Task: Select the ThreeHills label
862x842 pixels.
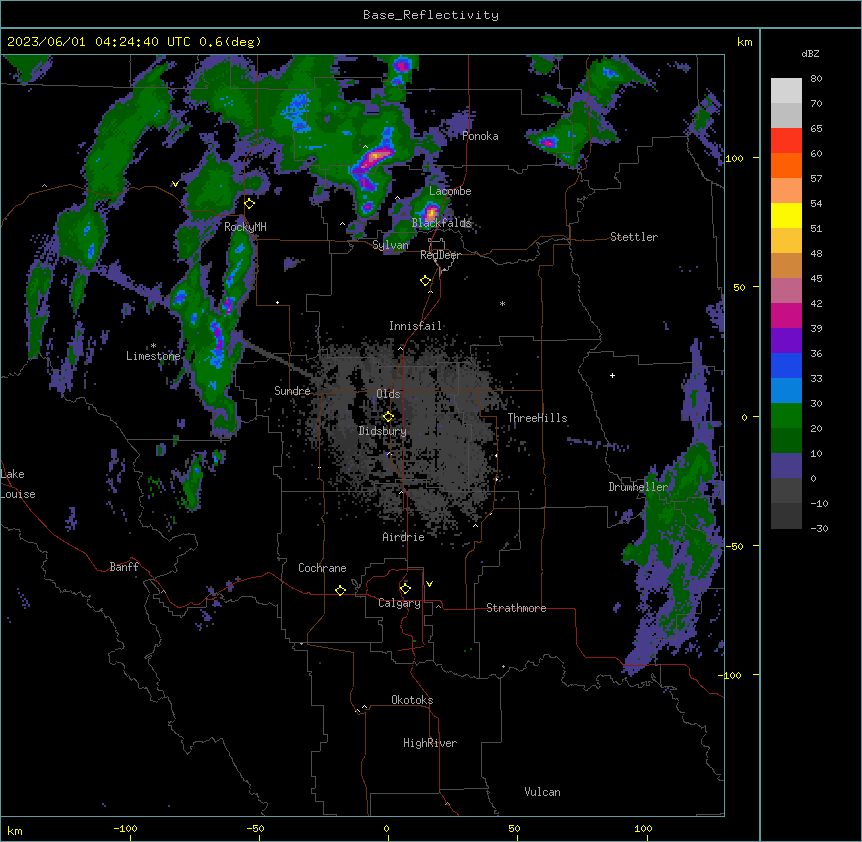Action: pos(537,418)
